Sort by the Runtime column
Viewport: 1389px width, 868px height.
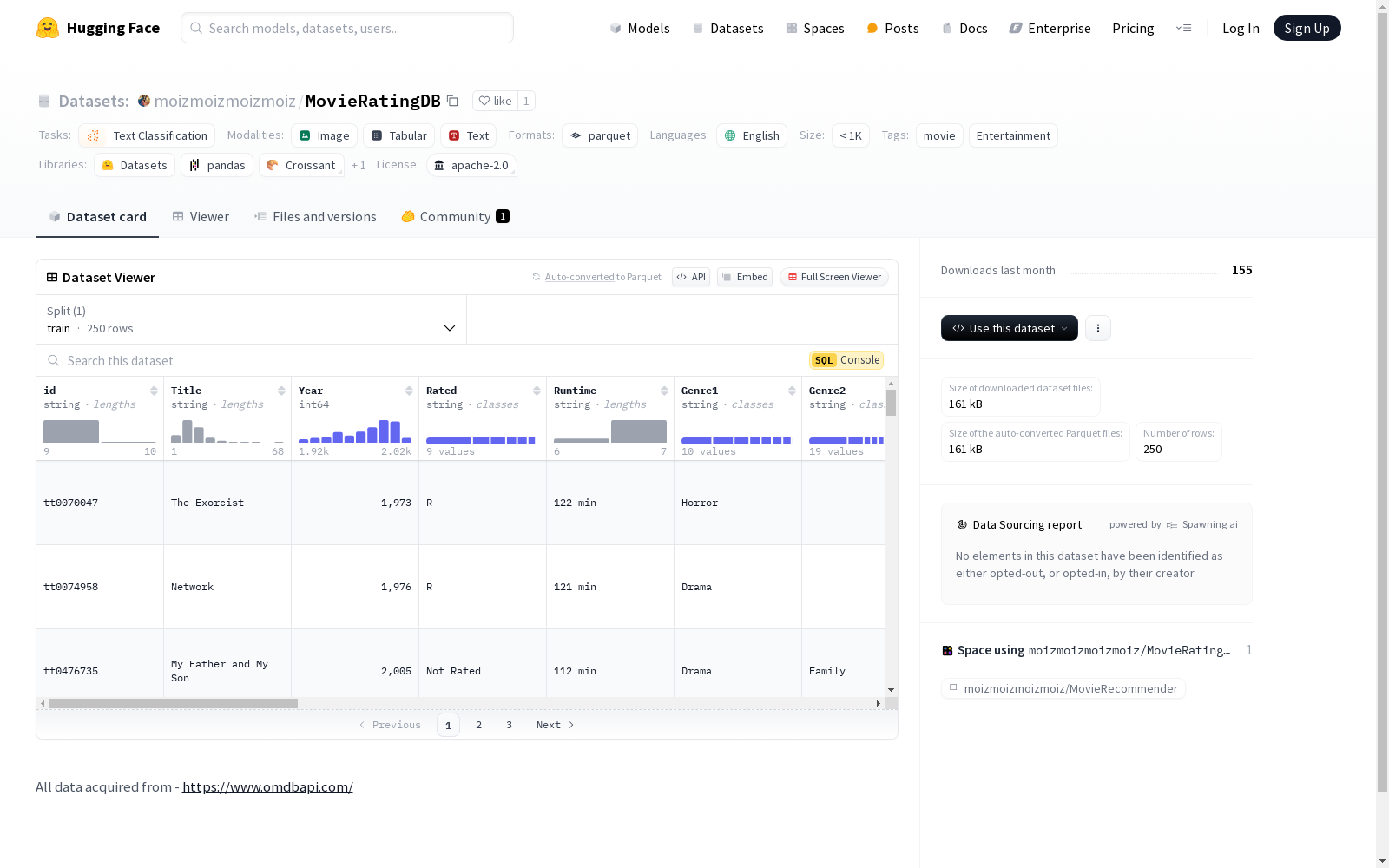point(664,391)
